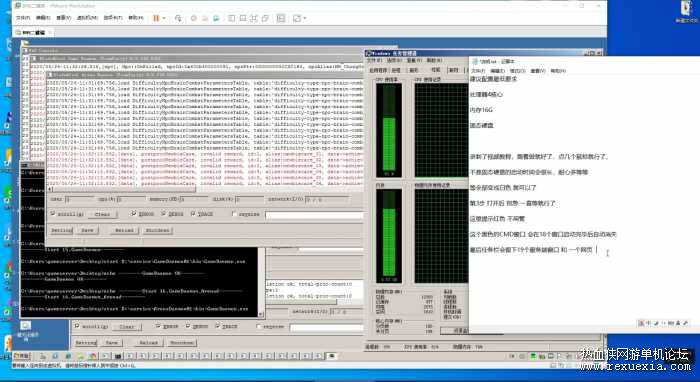Switch to Task Manager 性能 tab
The width and height of the screenshot is (700, 382).
436,70
